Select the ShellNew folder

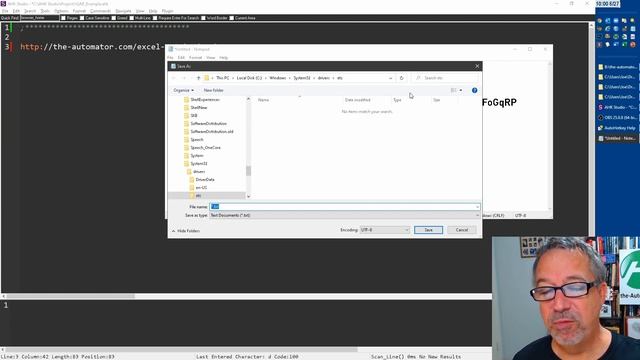tap(199, 108)
